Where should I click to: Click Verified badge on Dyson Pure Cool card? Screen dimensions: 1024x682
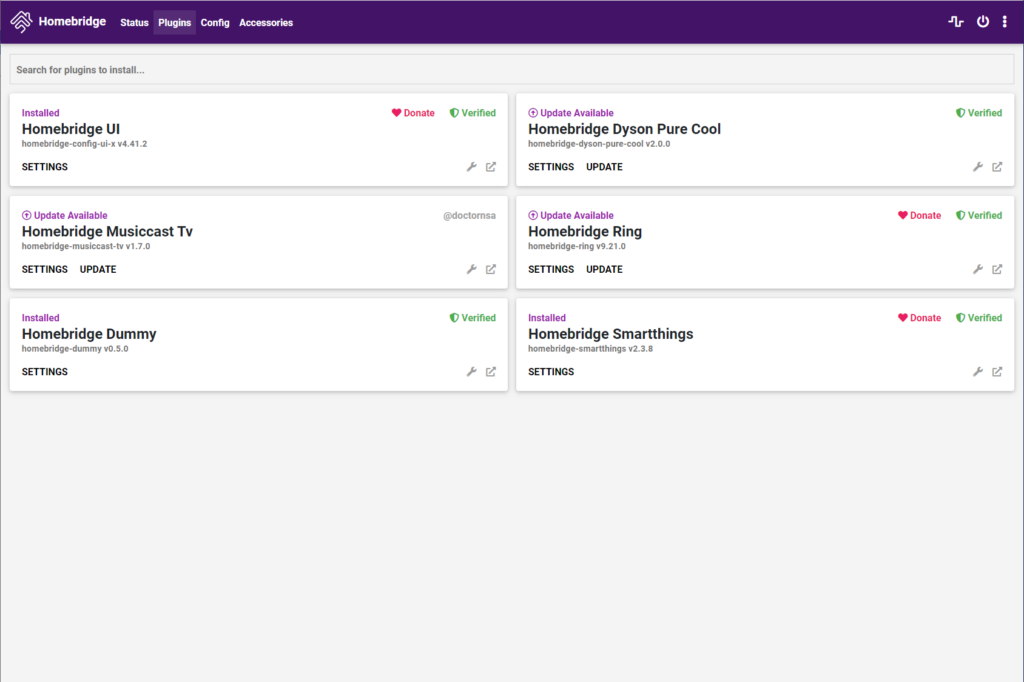point(978,113)
